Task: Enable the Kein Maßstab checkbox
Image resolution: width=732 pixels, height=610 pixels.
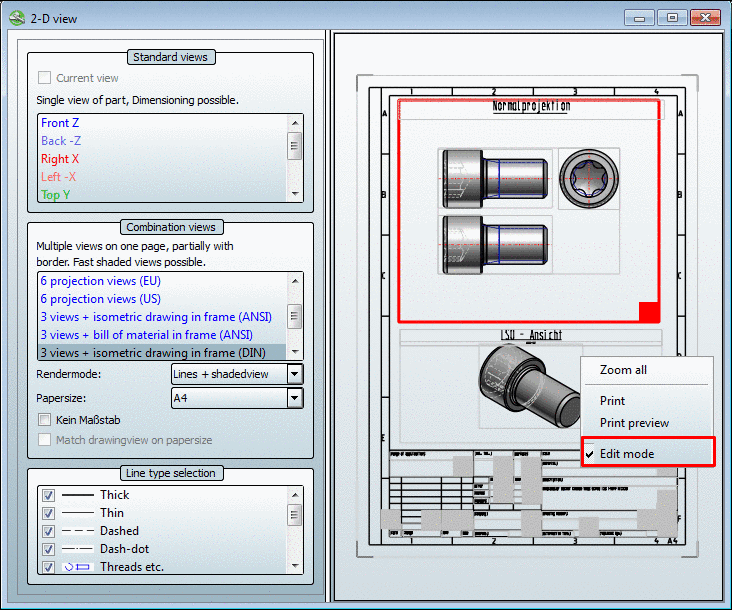Action: point(44,420)
